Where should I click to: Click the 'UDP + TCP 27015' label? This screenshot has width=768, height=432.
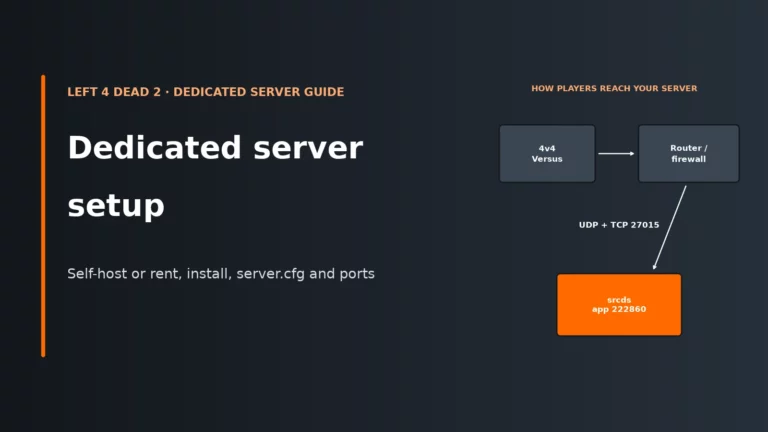pyautogui.click(x=619, y=225)
